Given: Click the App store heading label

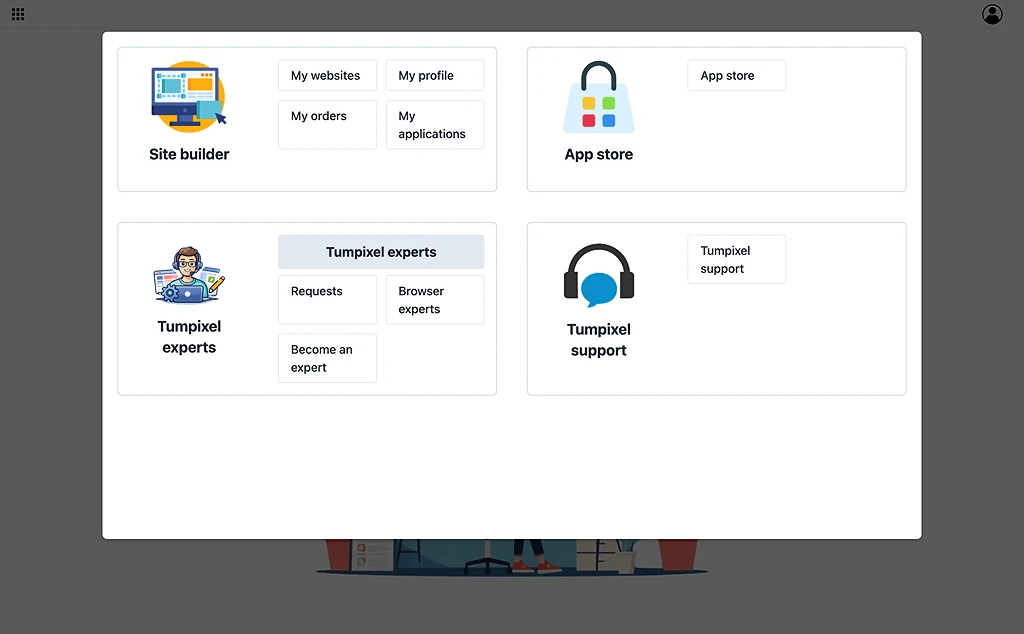Looking at the screenshot, I should 598,154.
